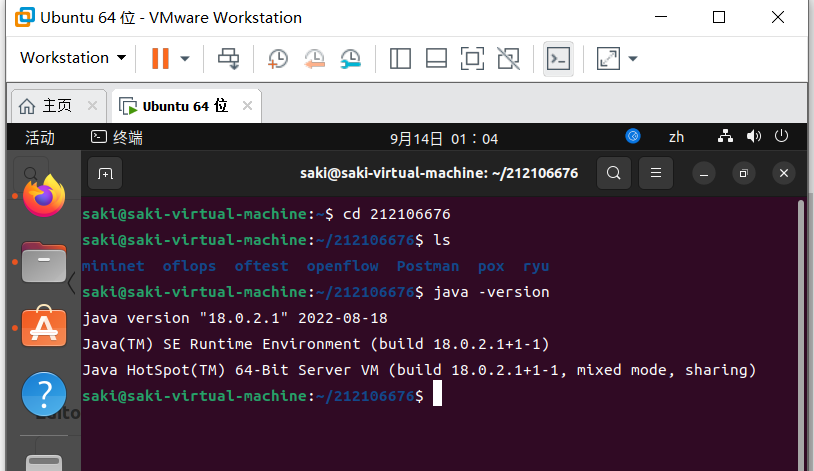The height and width of the screenshot is (471, 814).
Task: Take a snapshot of this VM
Action: click(x=278, y=59)
